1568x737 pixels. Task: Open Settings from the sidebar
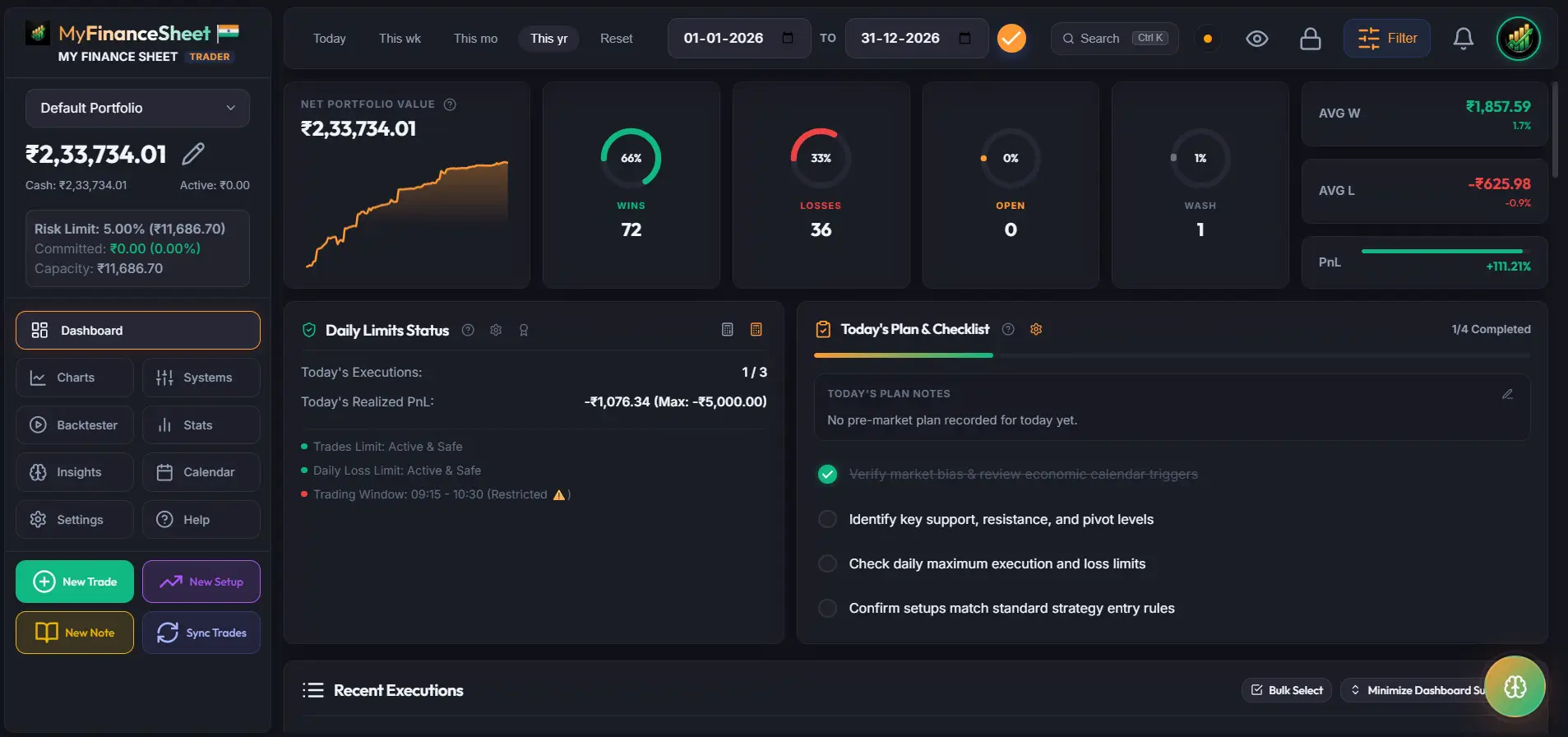click(75, 519)
